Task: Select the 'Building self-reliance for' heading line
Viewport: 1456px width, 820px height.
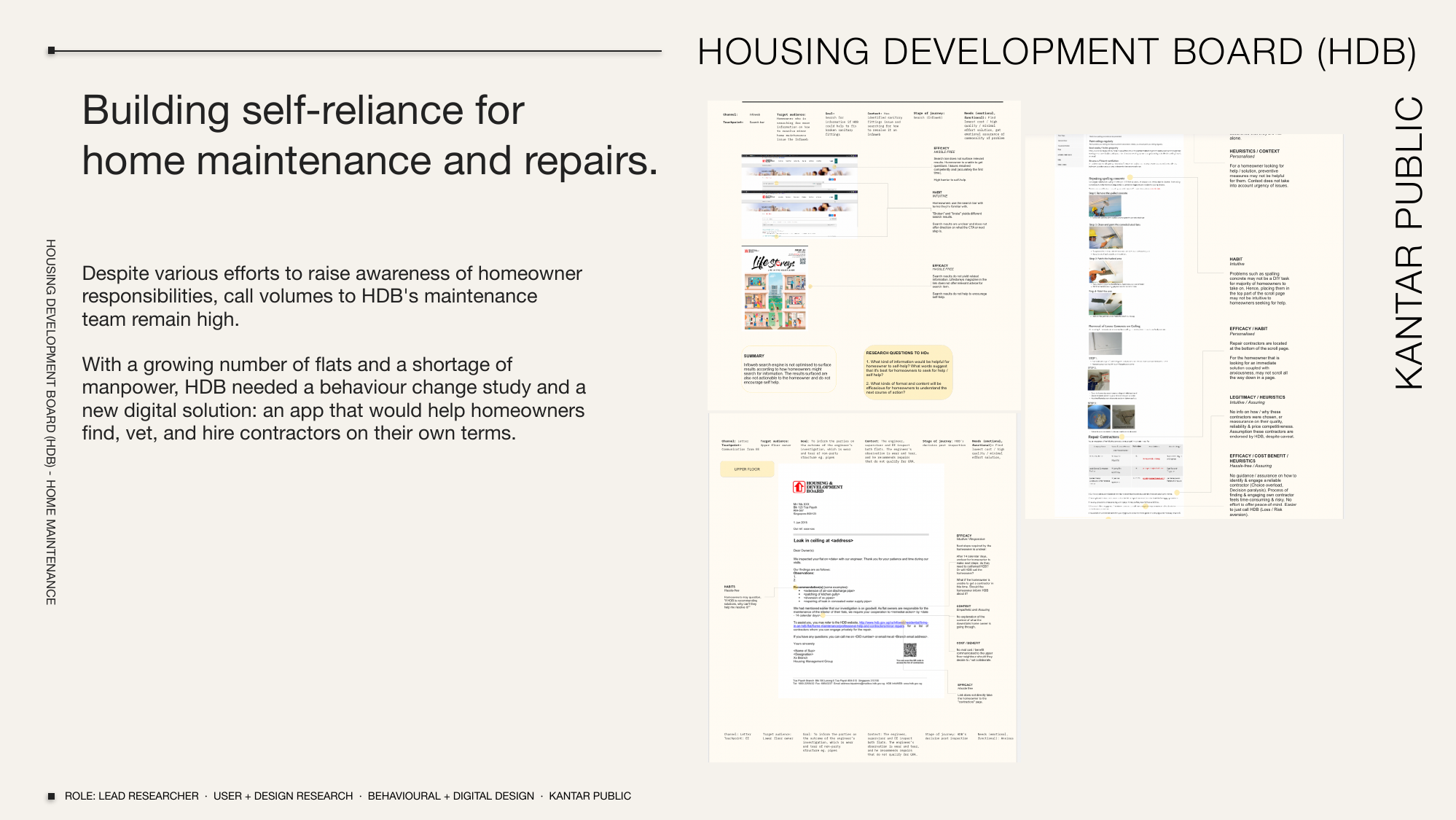Action: pyautogui.click(x=303, y=110)
